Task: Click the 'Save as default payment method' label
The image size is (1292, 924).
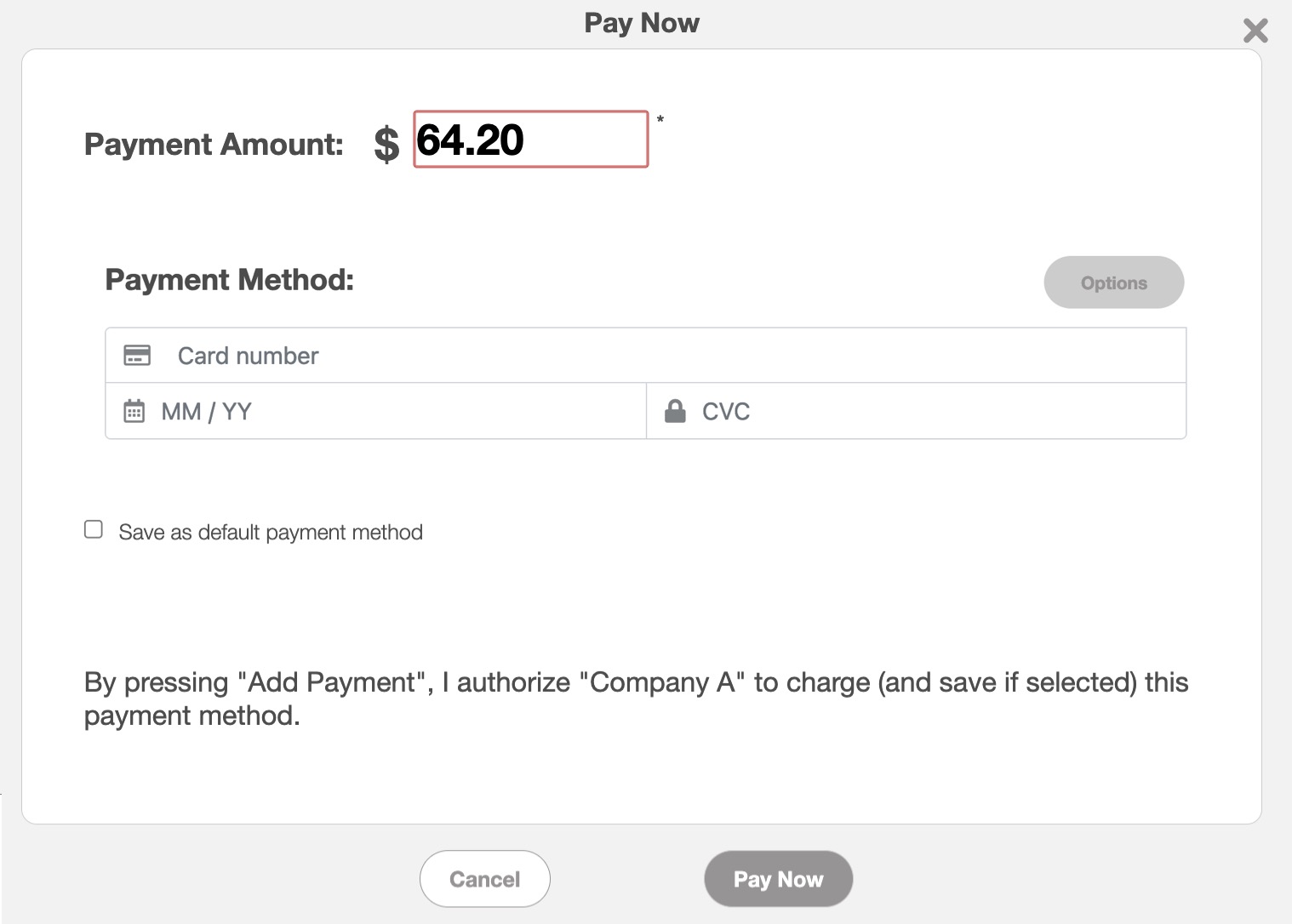Action: pyautogui.click(x=271, y=533)
